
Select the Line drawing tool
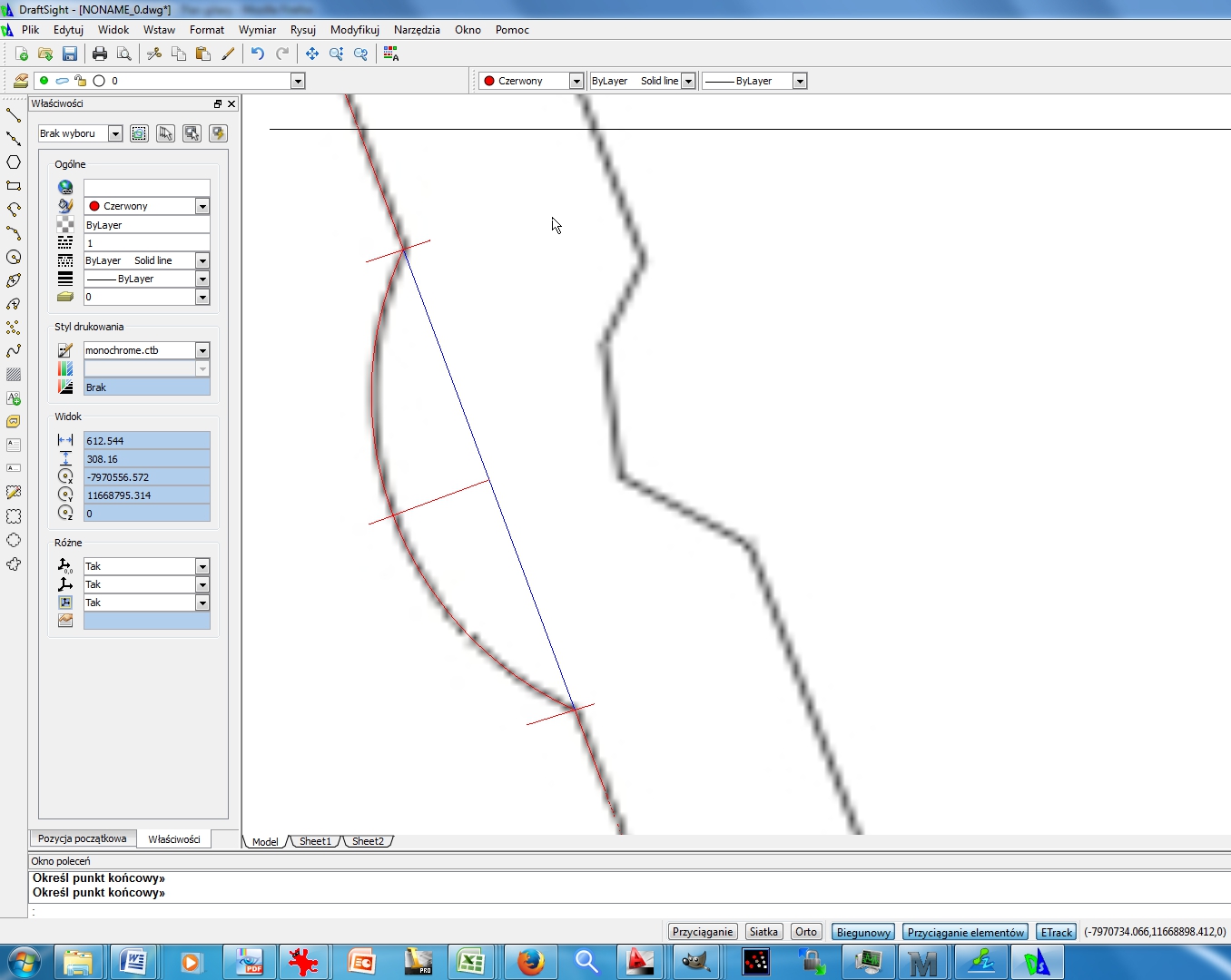click(14, 115)
